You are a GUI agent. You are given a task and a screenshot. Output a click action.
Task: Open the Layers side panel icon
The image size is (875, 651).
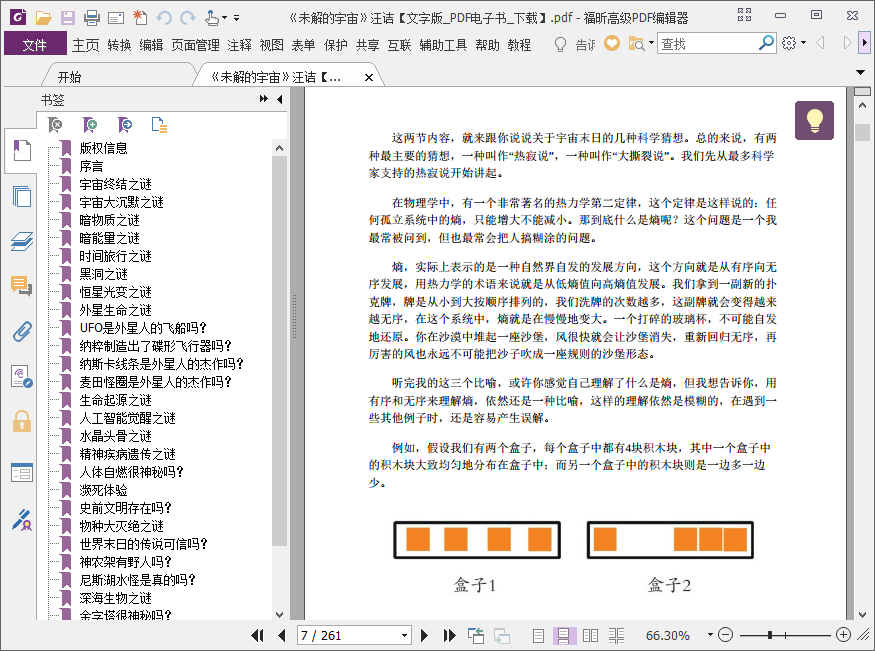click(x=22, y=241)
